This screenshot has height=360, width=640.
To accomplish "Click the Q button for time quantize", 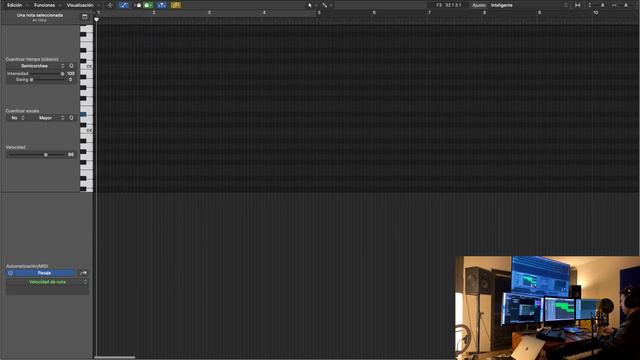I will click(71, 66).
